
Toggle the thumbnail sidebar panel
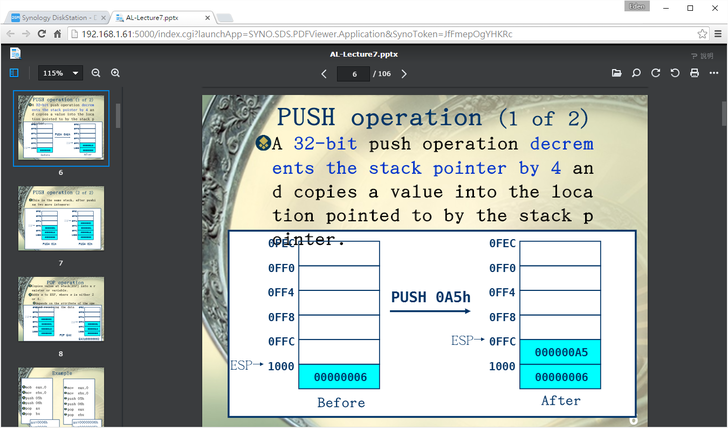[x=14, y=73]
